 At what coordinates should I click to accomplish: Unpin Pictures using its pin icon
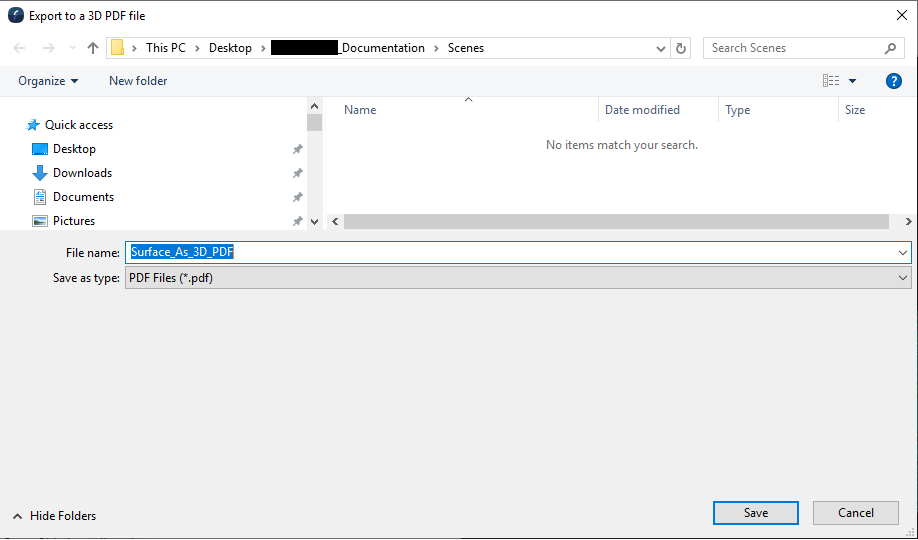(297, 221)
